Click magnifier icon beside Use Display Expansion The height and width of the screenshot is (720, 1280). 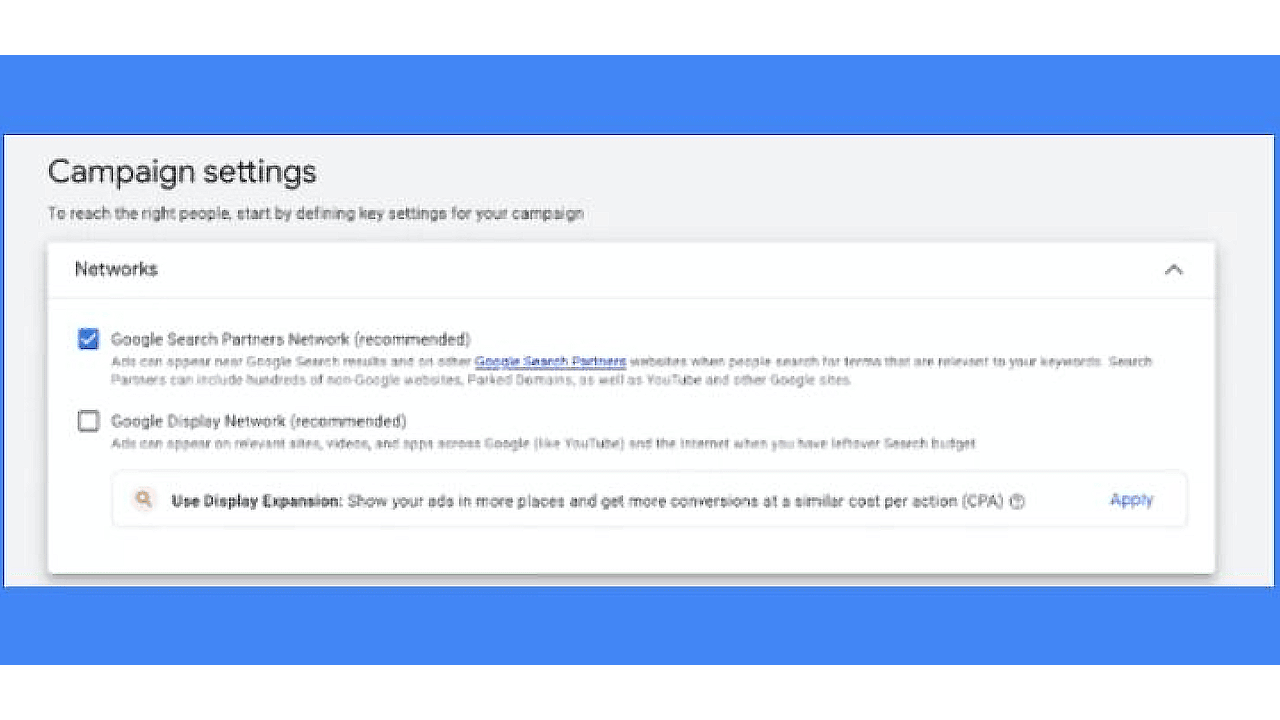tap(144, 499)
